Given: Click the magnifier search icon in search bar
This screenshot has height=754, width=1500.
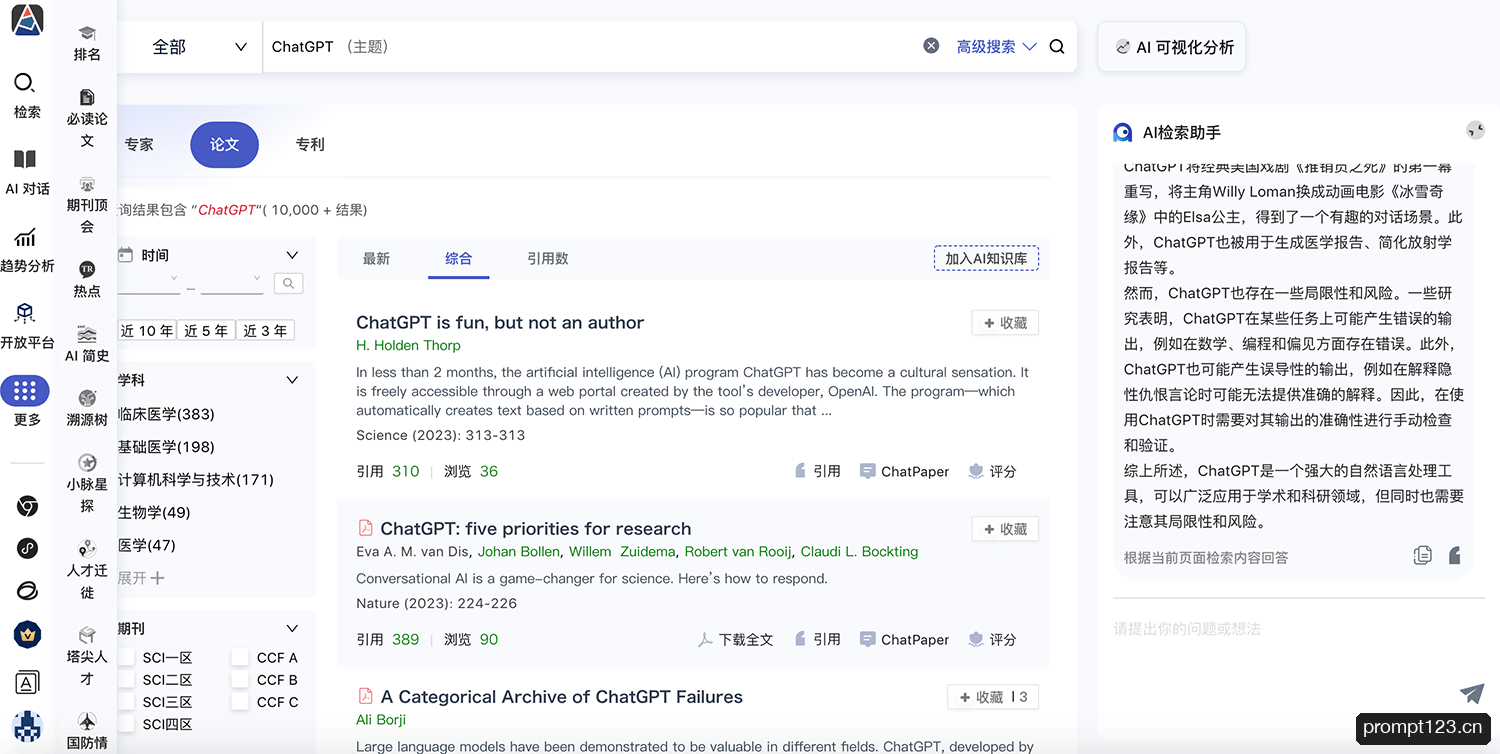Looking at the screenshot, I should coord(1057,46).
